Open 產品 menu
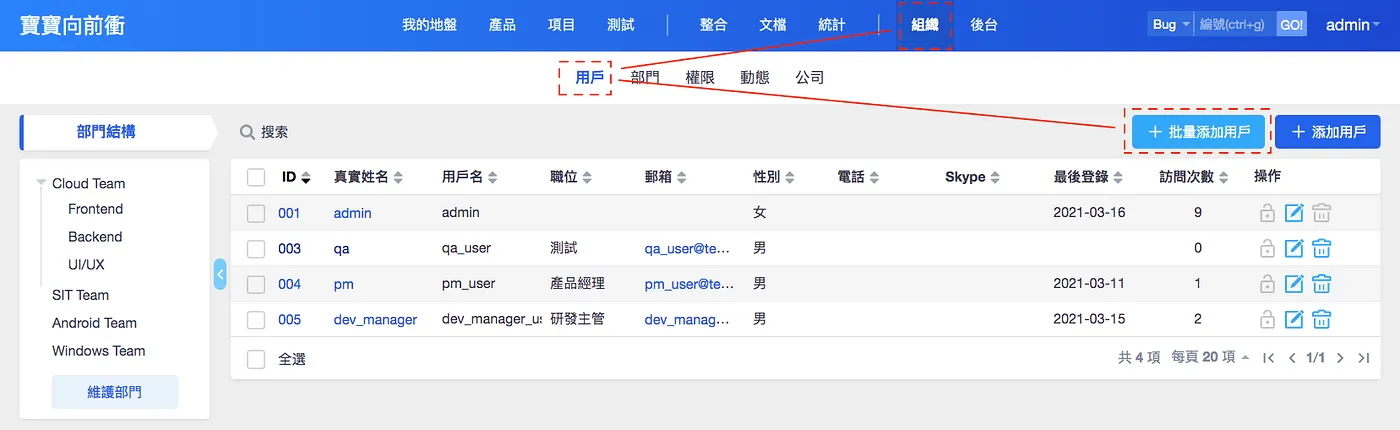This screenshot has width=1400, height=430. click(x=502, y=25)
